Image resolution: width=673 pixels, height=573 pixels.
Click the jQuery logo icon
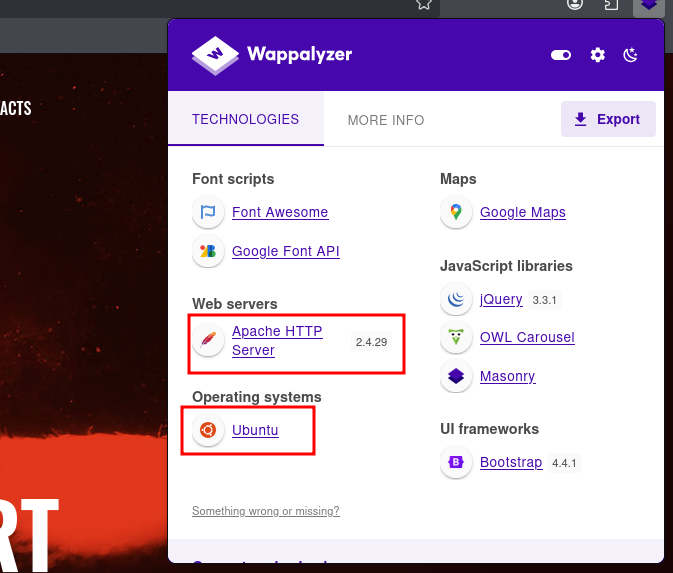tap(456, 299)
